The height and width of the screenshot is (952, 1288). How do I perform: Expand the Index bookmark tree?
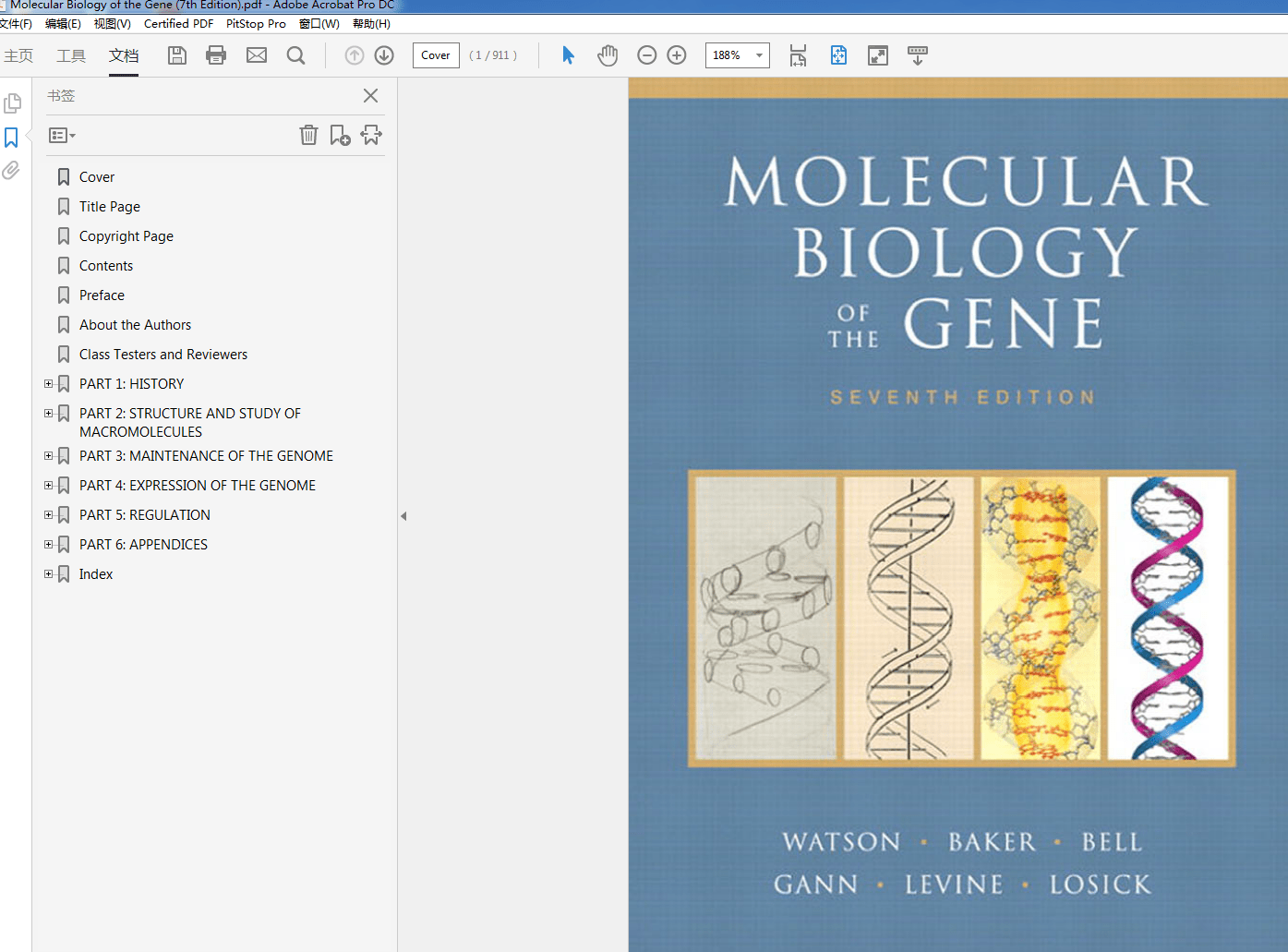(x=48, y=573)
